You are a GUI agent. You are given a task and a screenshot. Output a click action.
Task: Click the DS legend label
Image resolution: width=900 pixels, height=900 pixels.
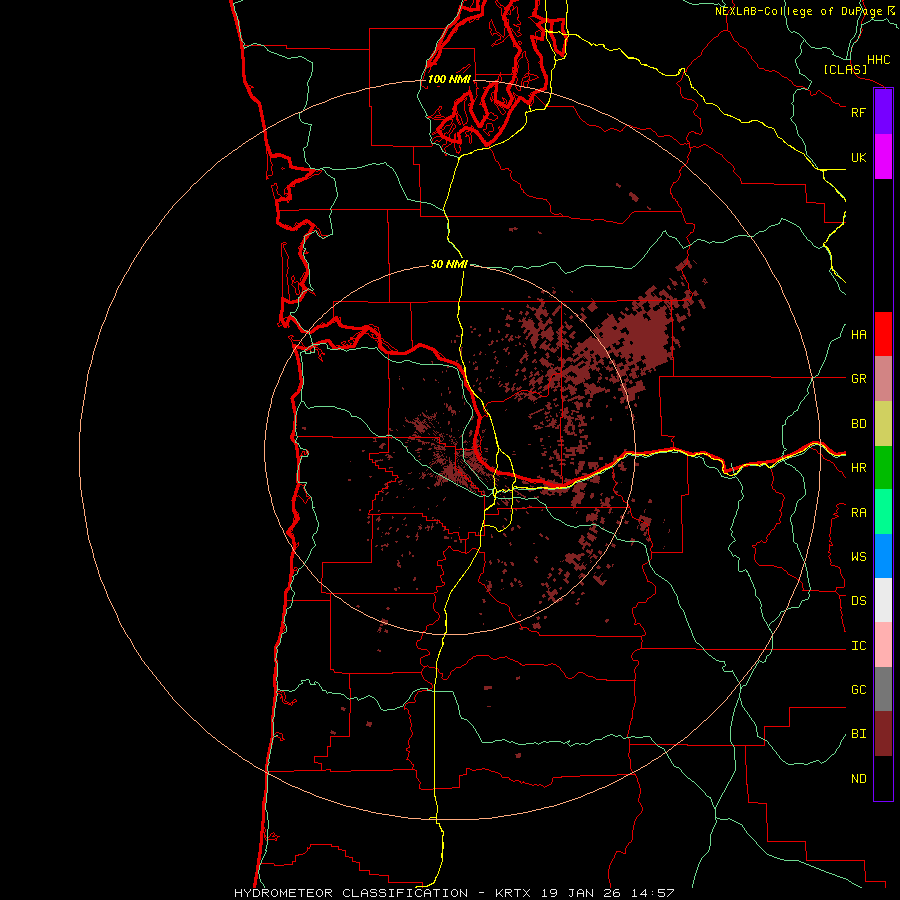pyautogui.click(x=859, y=601)
